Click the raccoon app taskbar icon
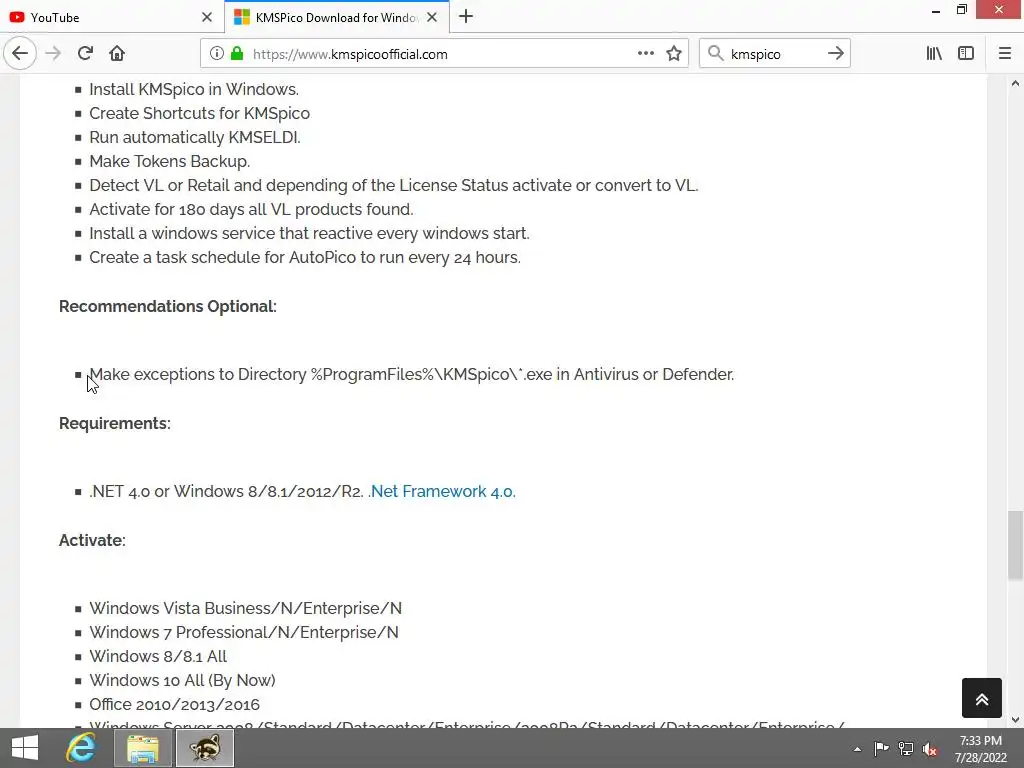 tap(205, 748)
